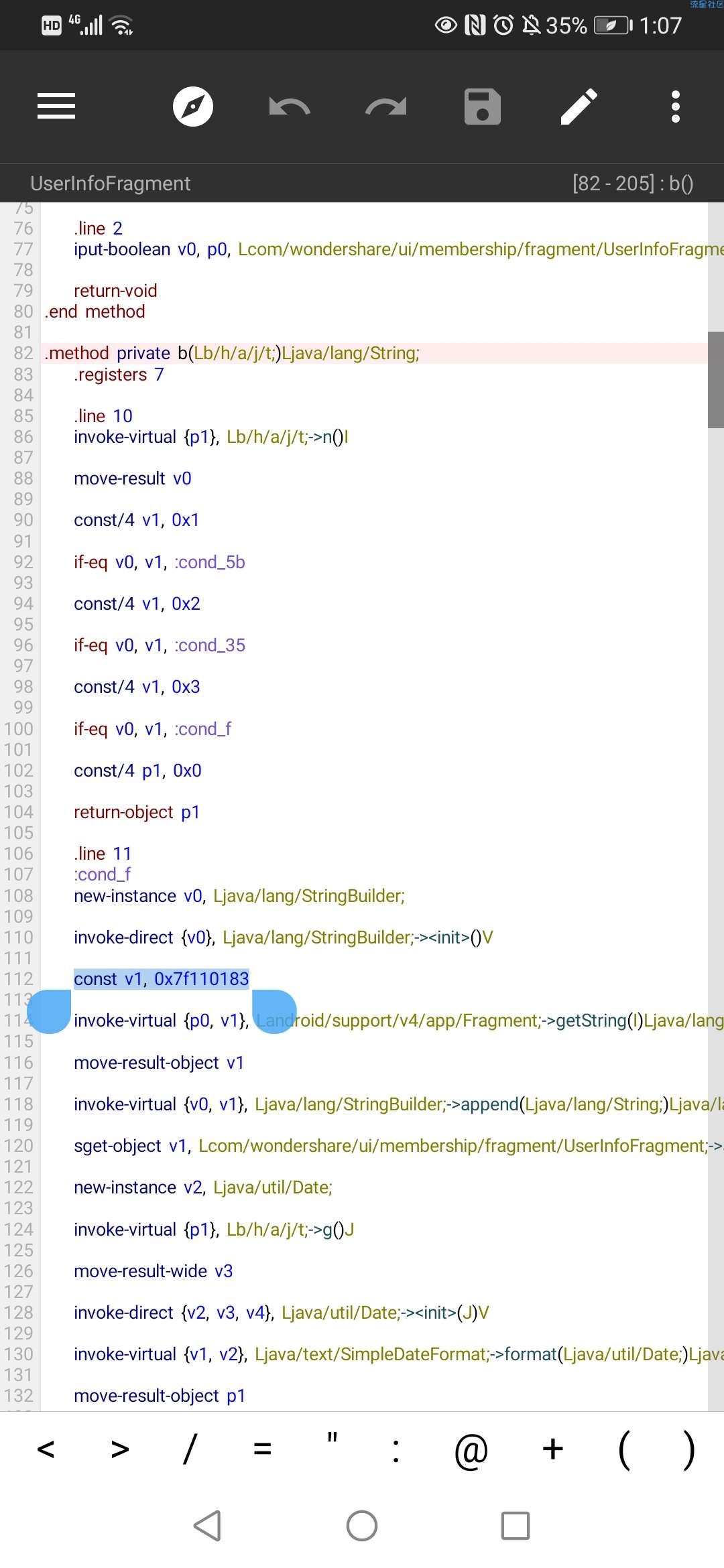Insert the greater-than symbol key

[x=120, y=1450]
